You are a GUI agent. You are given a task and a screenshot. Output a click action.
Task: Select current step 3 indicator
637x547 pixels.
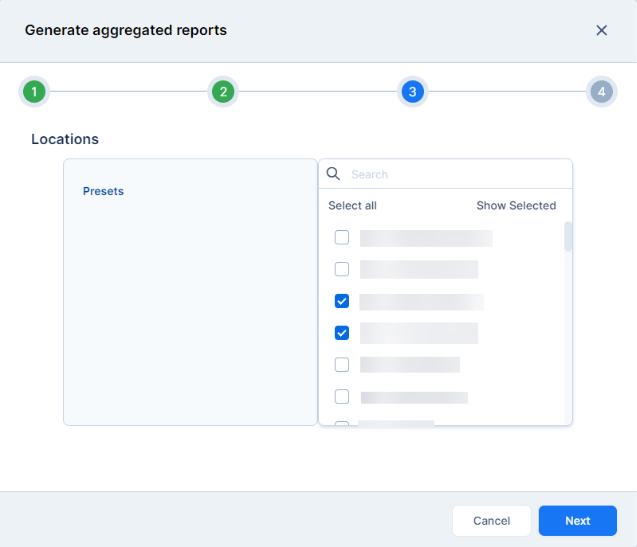pos(412,92)
